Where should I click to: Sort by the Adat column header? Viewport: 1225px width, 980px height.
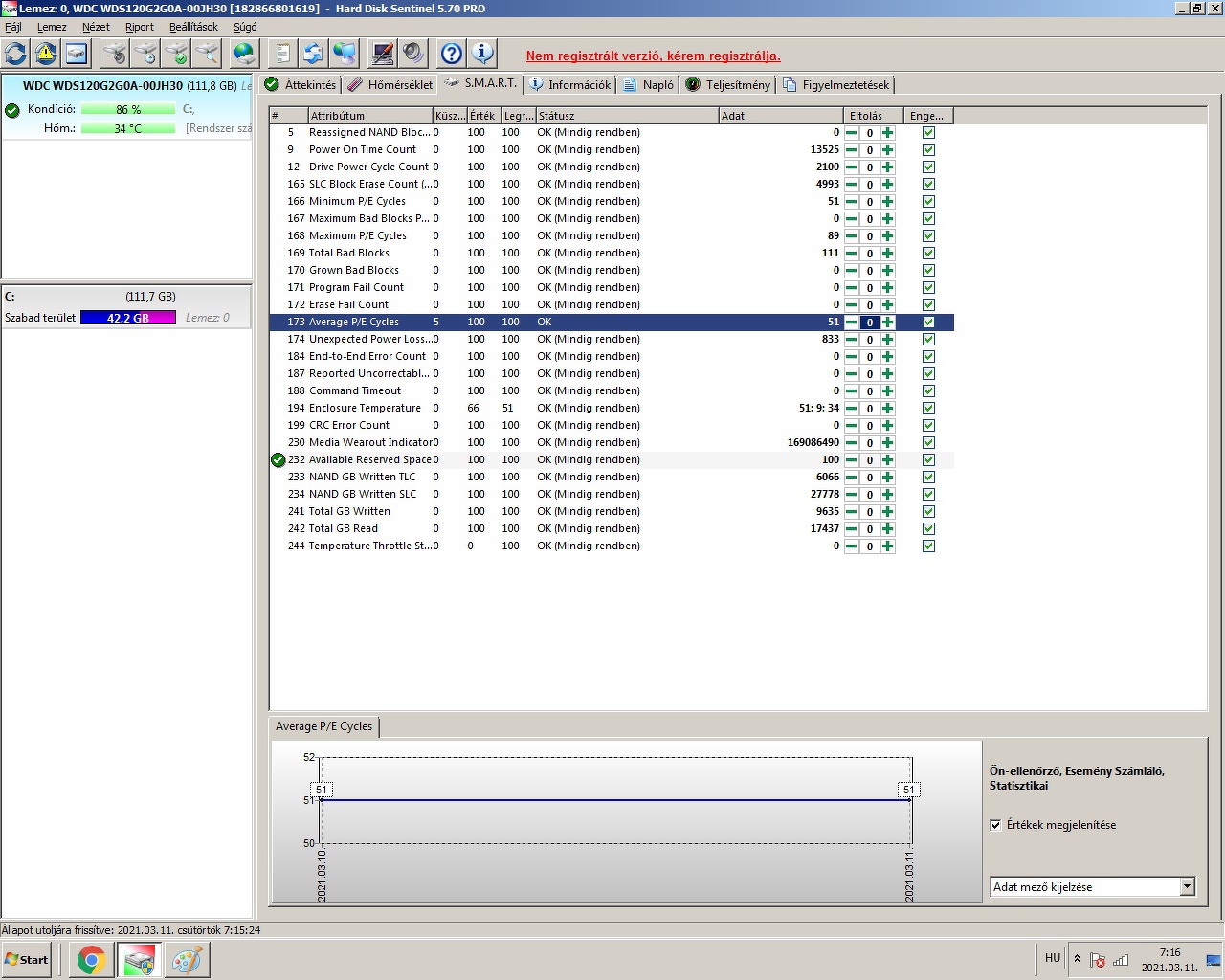[780, 116]
